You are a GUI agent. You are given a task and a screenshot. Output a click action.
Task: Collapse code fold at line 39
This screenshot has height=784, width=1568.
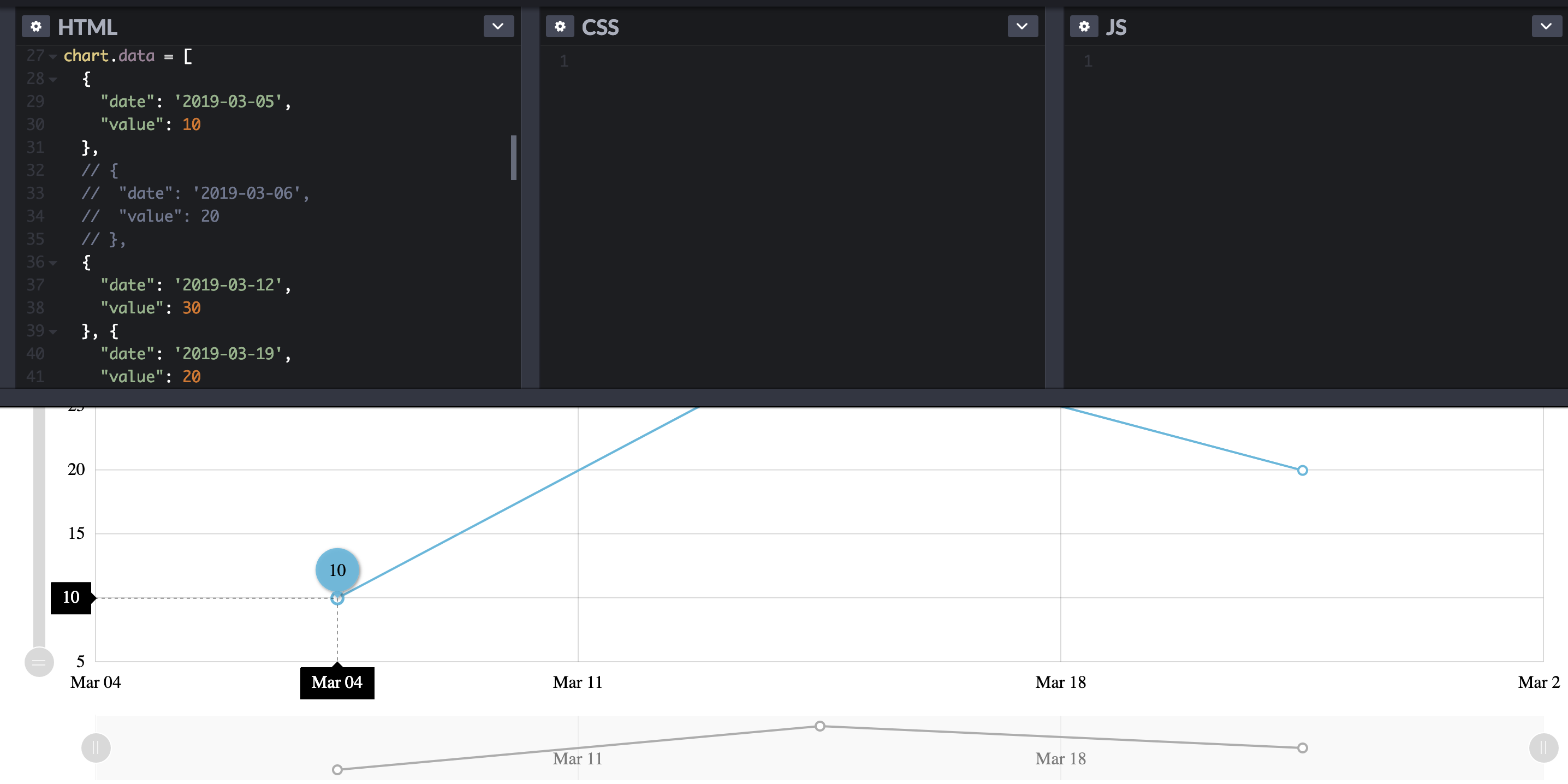pyautogui.click(x=53, y=332)
